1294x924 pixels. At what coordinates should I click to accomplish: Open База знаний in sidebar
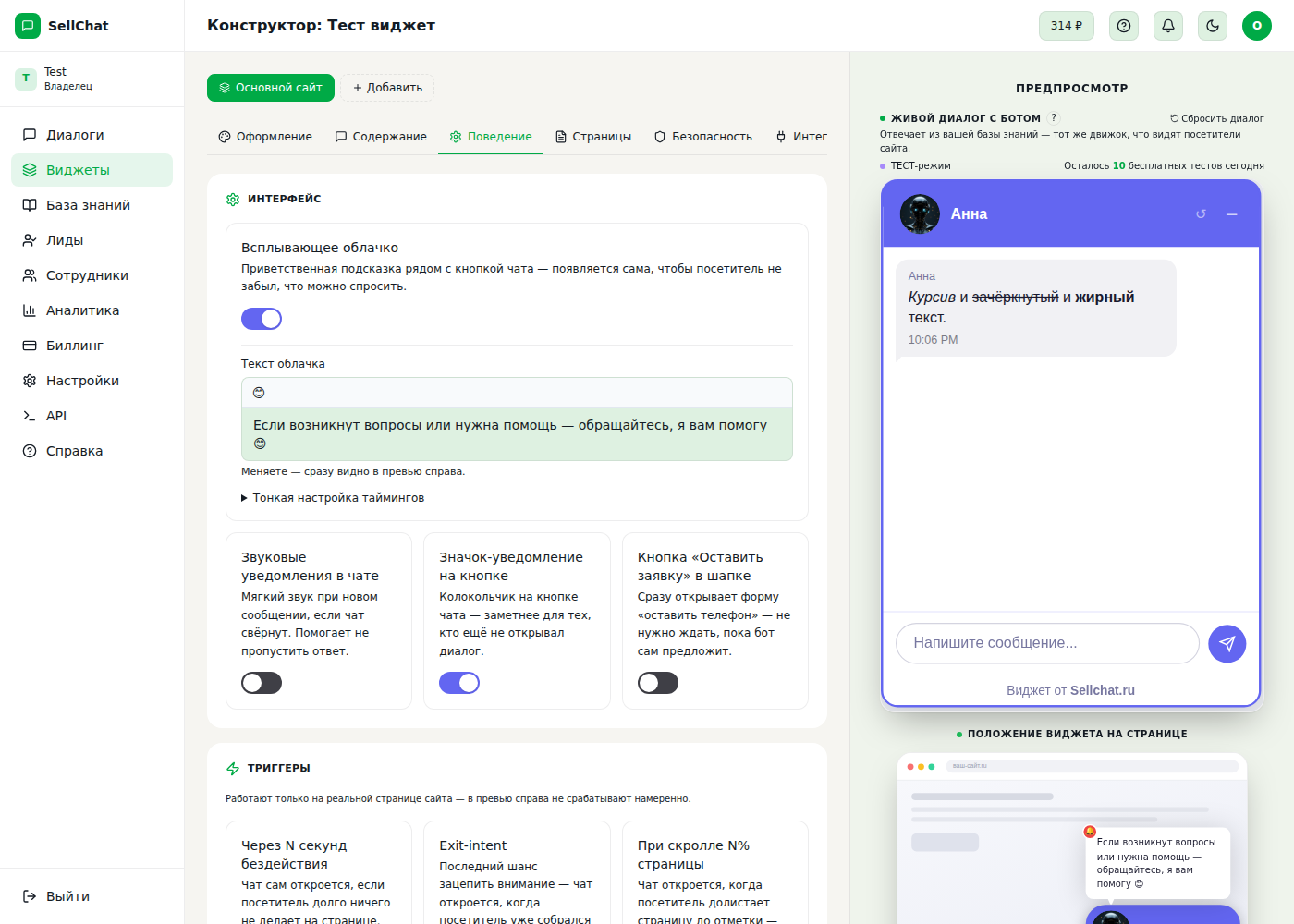point(92,205)
